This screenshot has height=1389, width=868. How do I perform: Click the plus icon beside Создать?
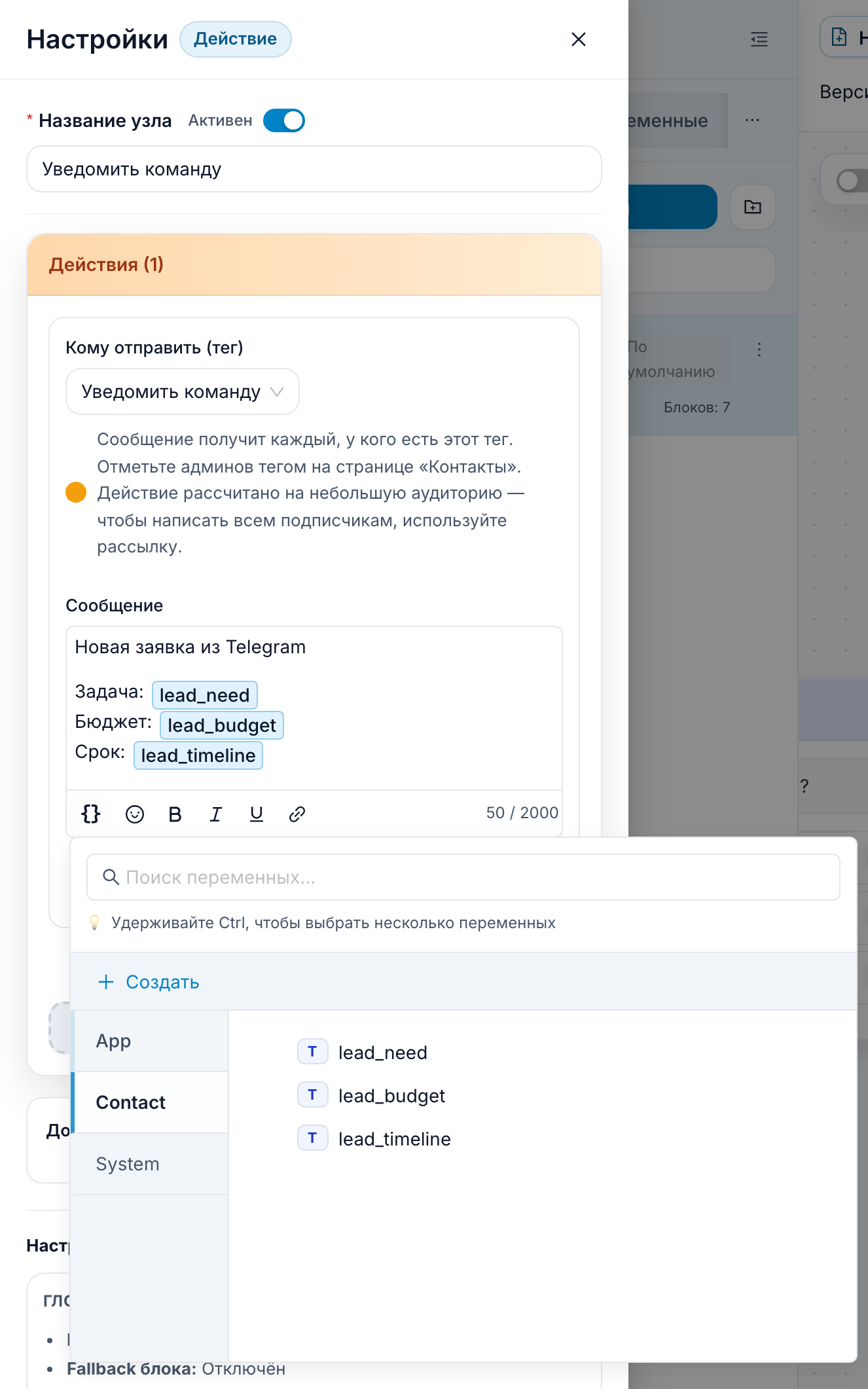click(x=106, y=982)
